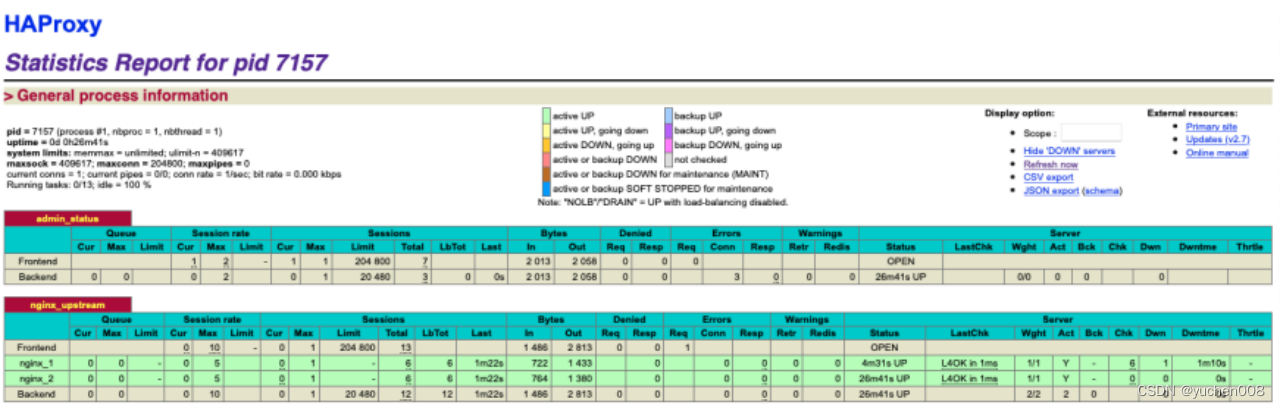The height and width of the screenshot is (408, 1280).
Task: Focus the Scope input field
Action: tap(1092, 132)
